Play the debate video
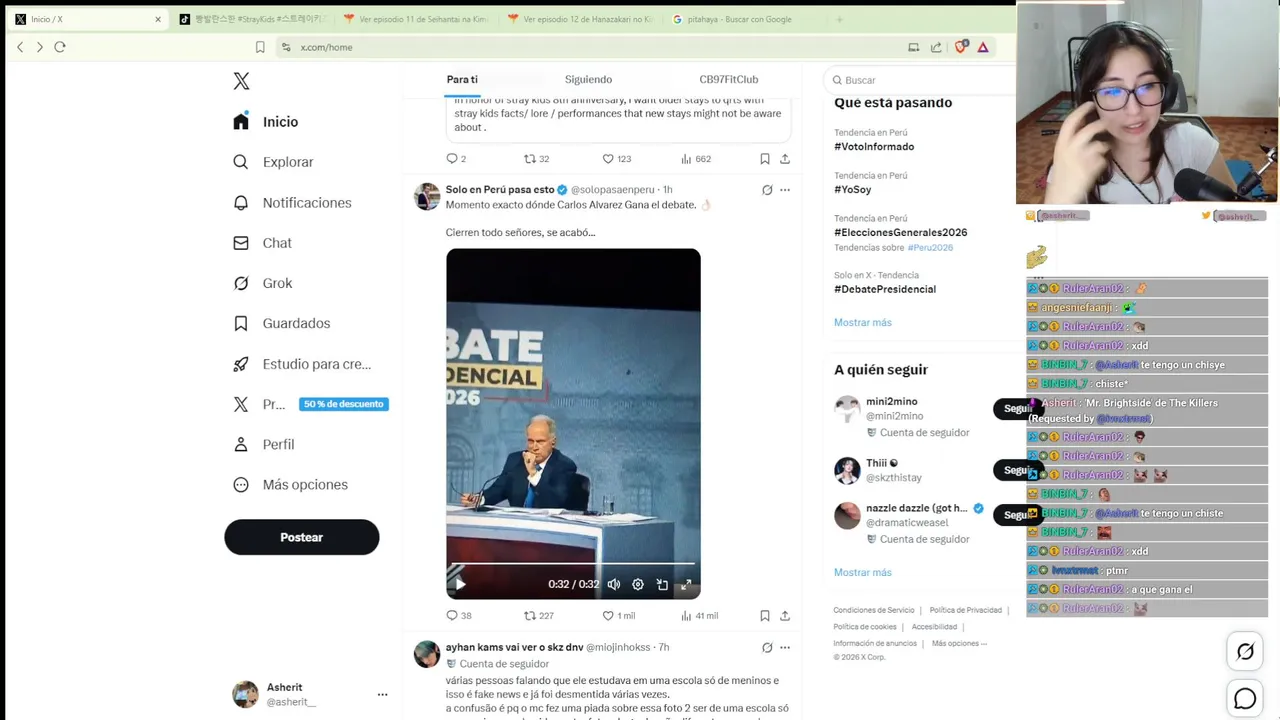The image size is (1280, 720). pos(460,585)
